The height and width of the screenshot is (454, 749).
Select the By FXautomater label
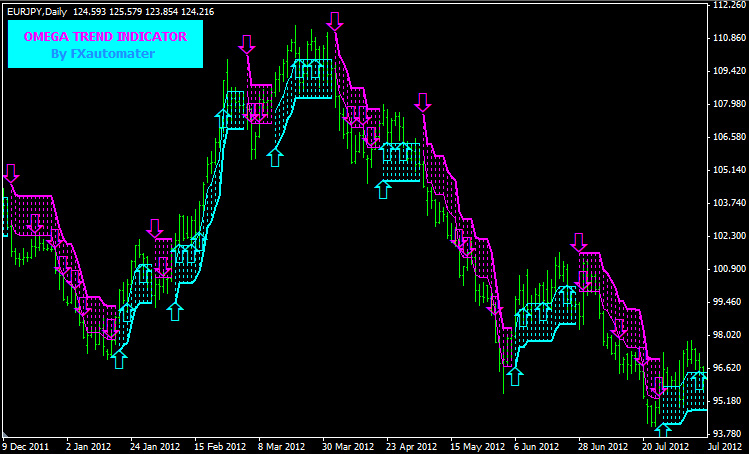[x=103, y=54]
